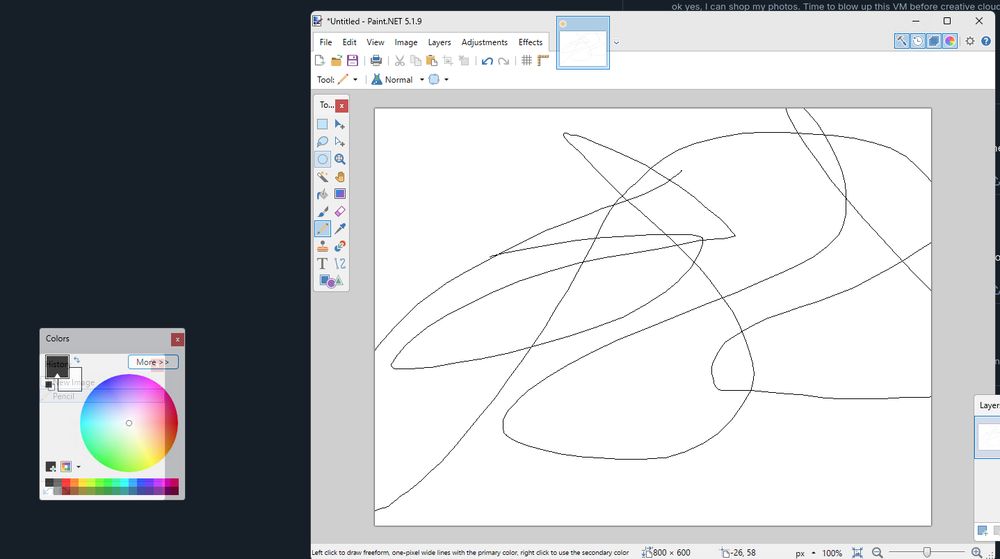Toggle rulers display
The width and height of the screenshot is (1000, 559).
[543, 61]
